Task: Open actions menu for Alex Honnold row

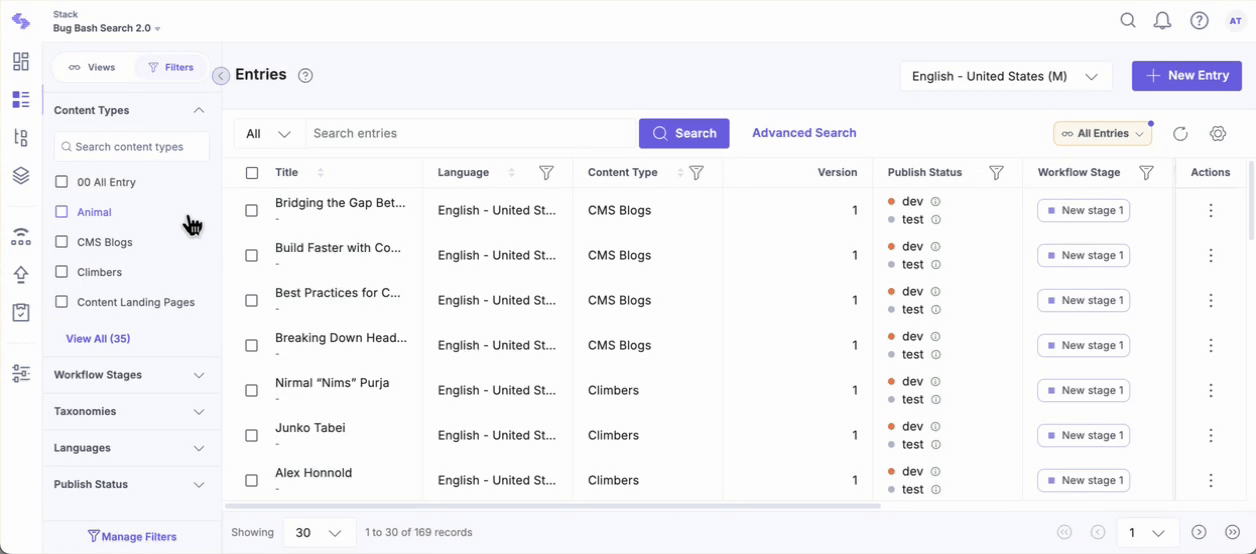Action: (x=1211, y=481)
